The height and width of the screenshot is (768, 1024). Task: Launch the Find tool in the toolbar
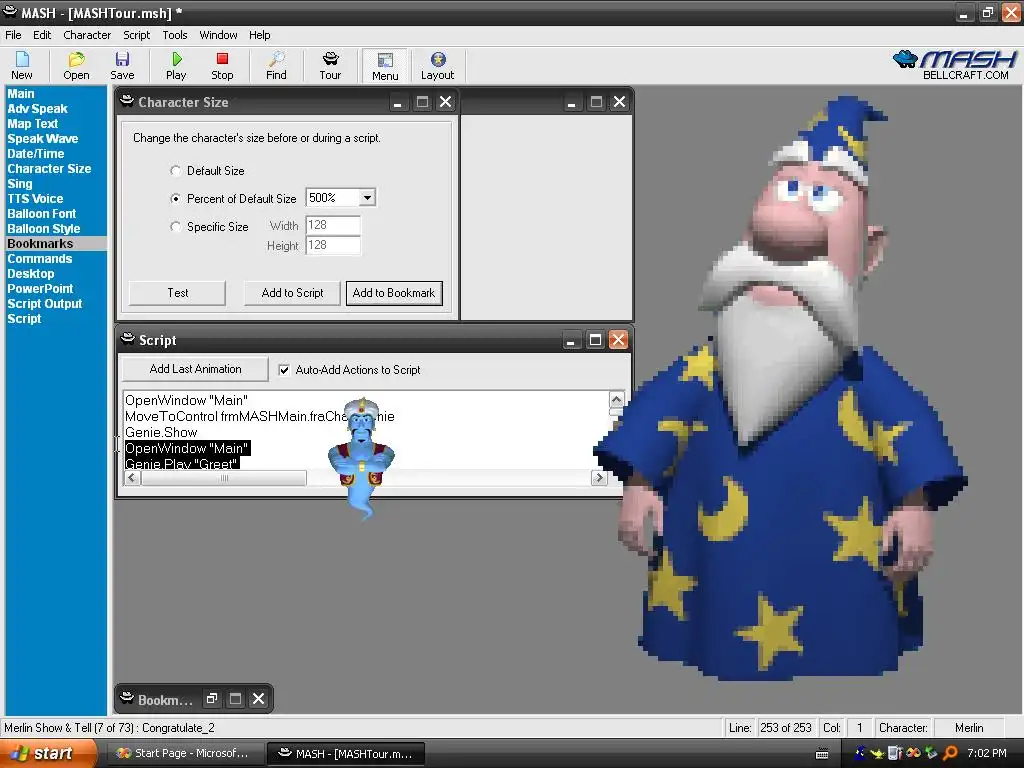point(276,66)
